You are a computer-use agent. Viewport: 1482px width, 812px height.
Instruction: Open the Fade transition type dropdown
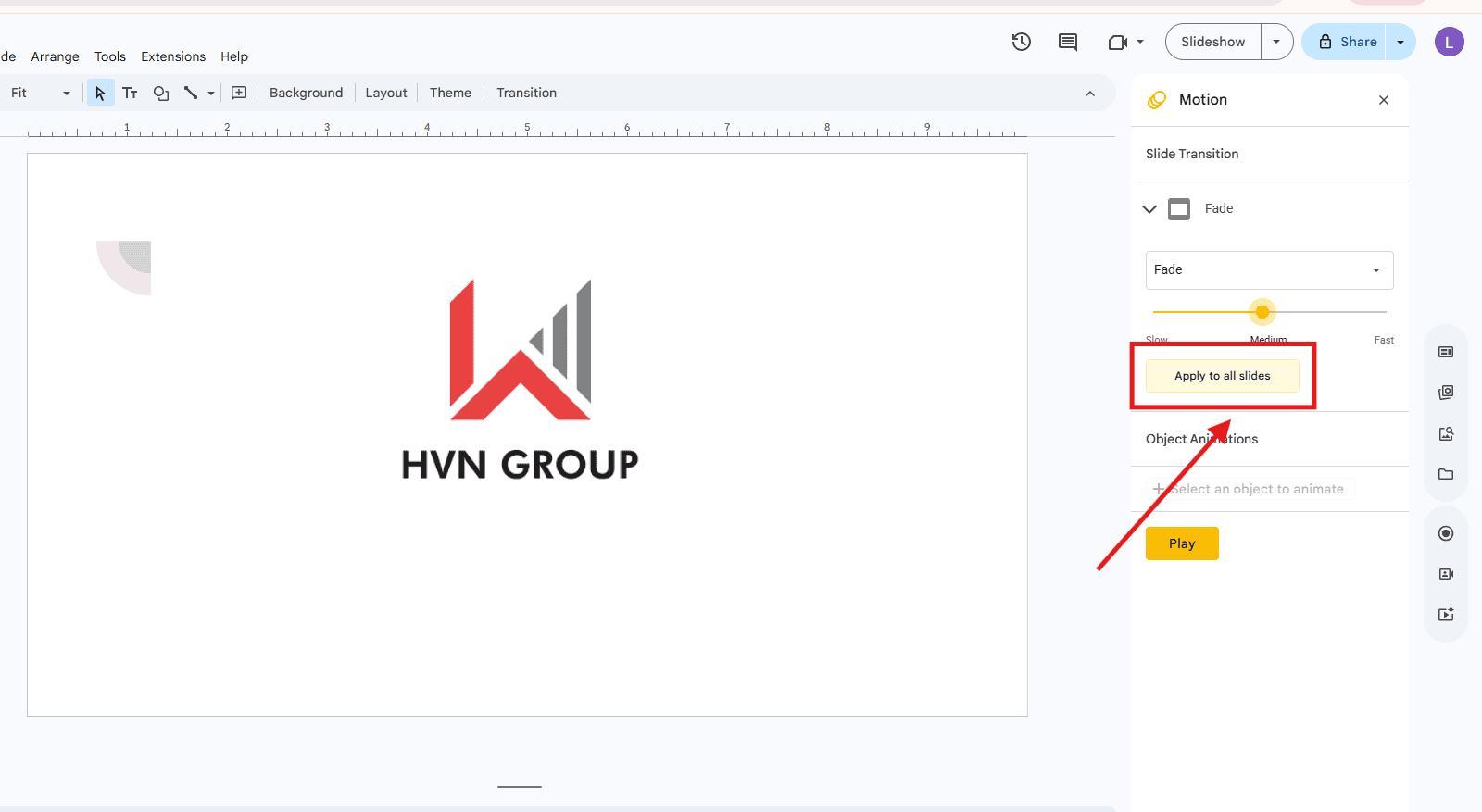point(1270,270)
